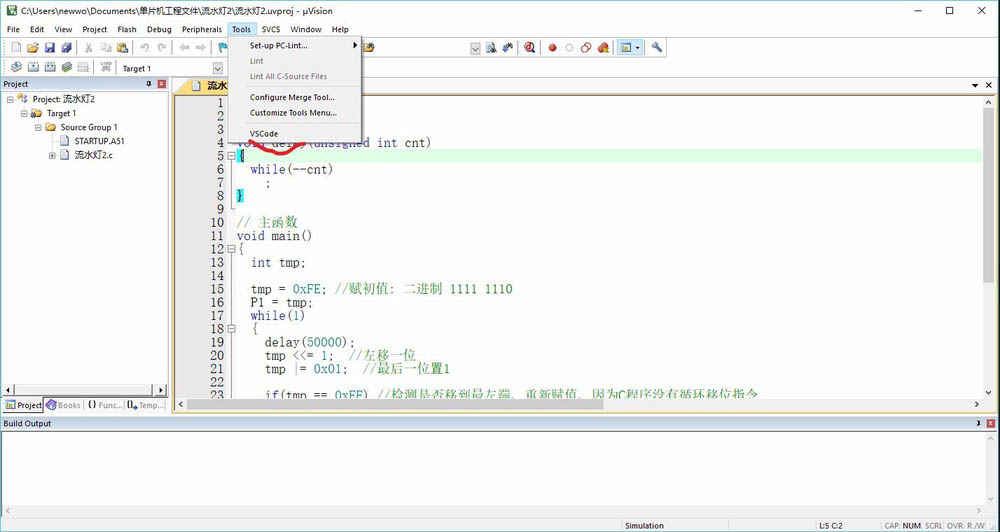Pin the Project panel
The width and height of the screenshot is (1000, 532).
(149, 84)
